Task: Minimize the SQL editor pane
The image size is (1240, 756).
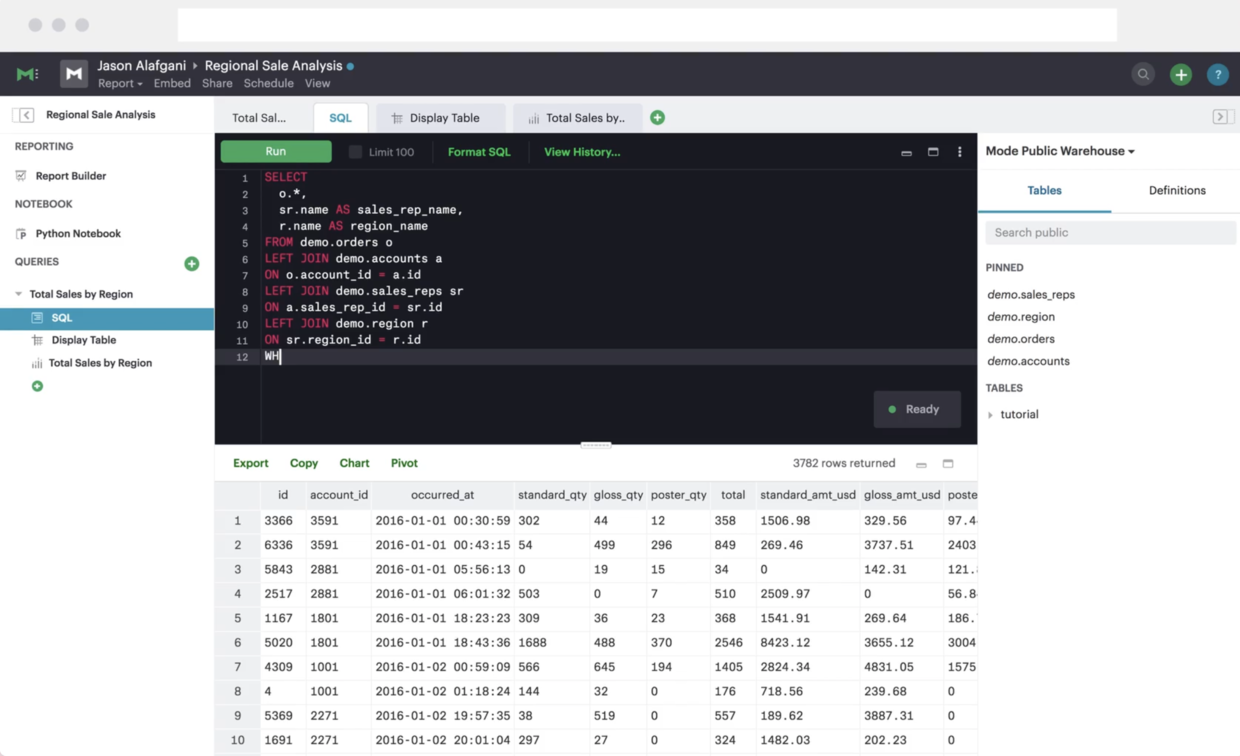Action: point(906,152)
